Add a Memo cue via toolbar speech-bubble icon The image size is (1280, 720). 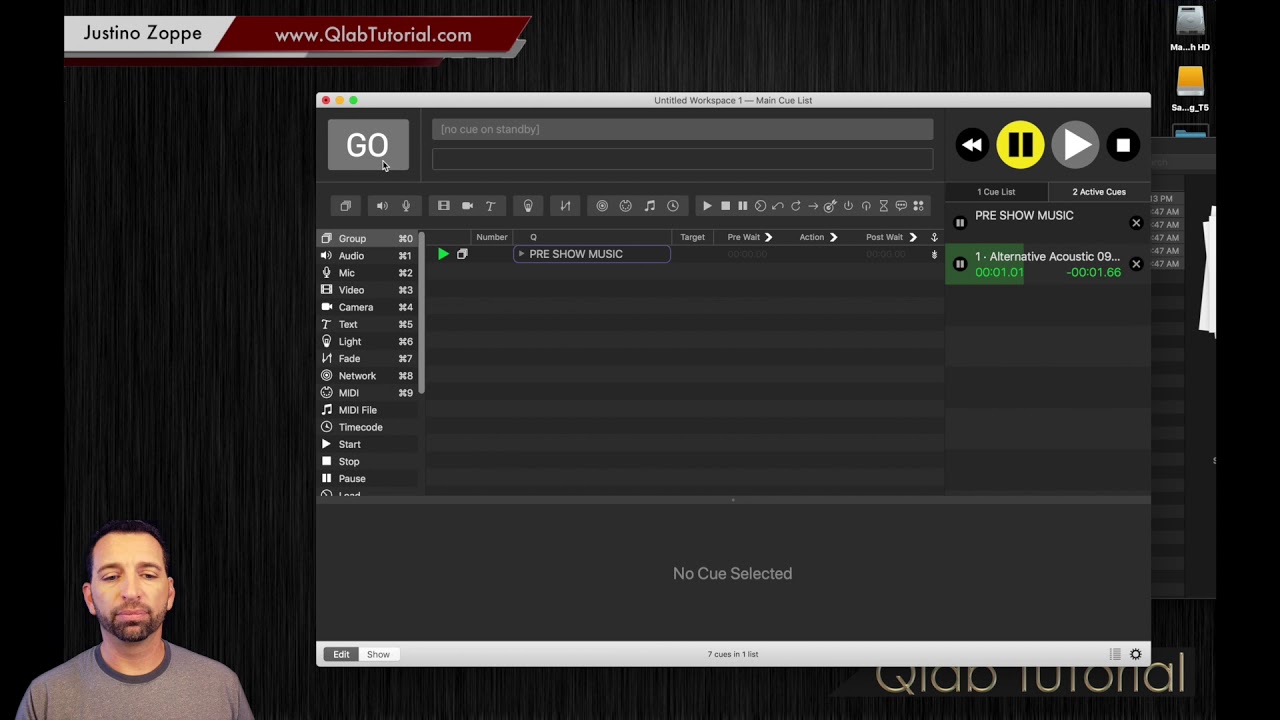click(901, 206)
